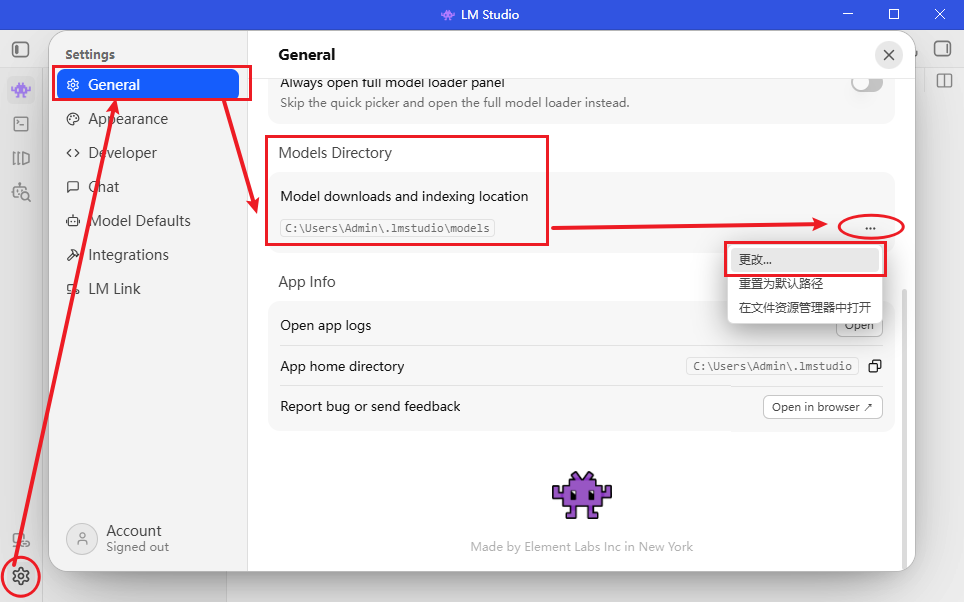Viewport: 964px width, 602px height.
Task: Open settings via bottom-left gear icon
Action: click(21, 576)
